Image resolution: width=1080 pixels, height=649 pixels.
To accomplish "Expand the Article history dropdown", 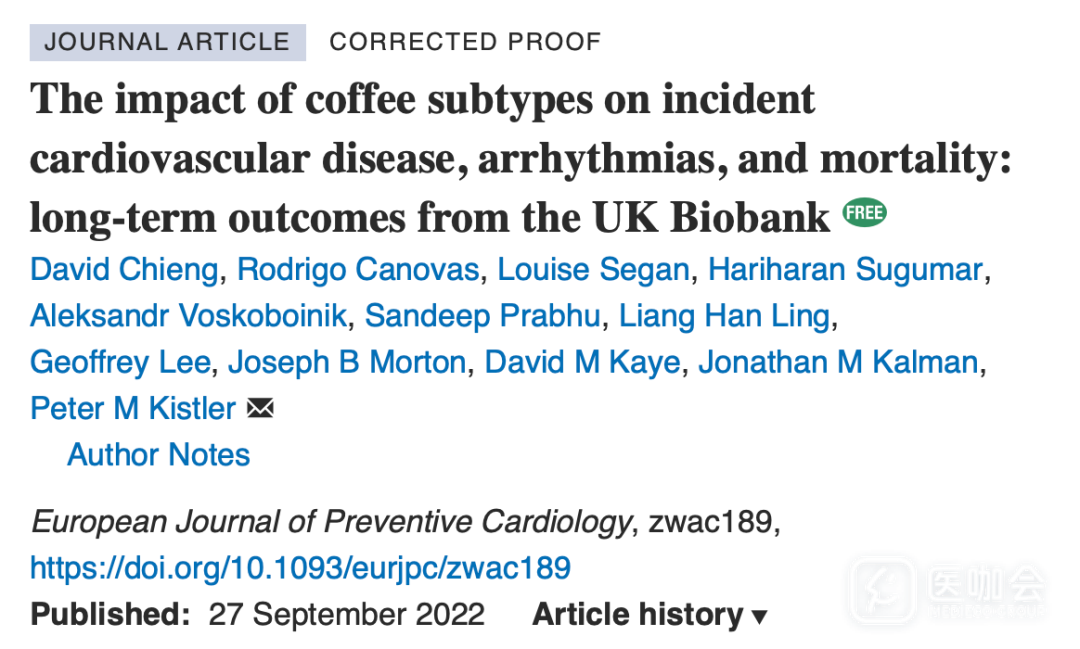I will pos(649,614).
